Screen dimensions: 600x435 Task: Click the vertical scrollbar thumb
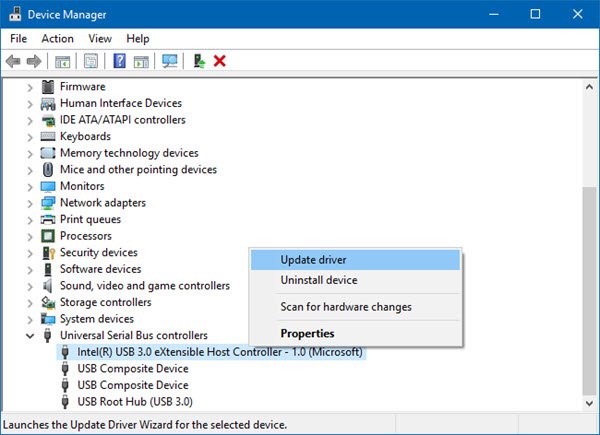pos(589,291)
